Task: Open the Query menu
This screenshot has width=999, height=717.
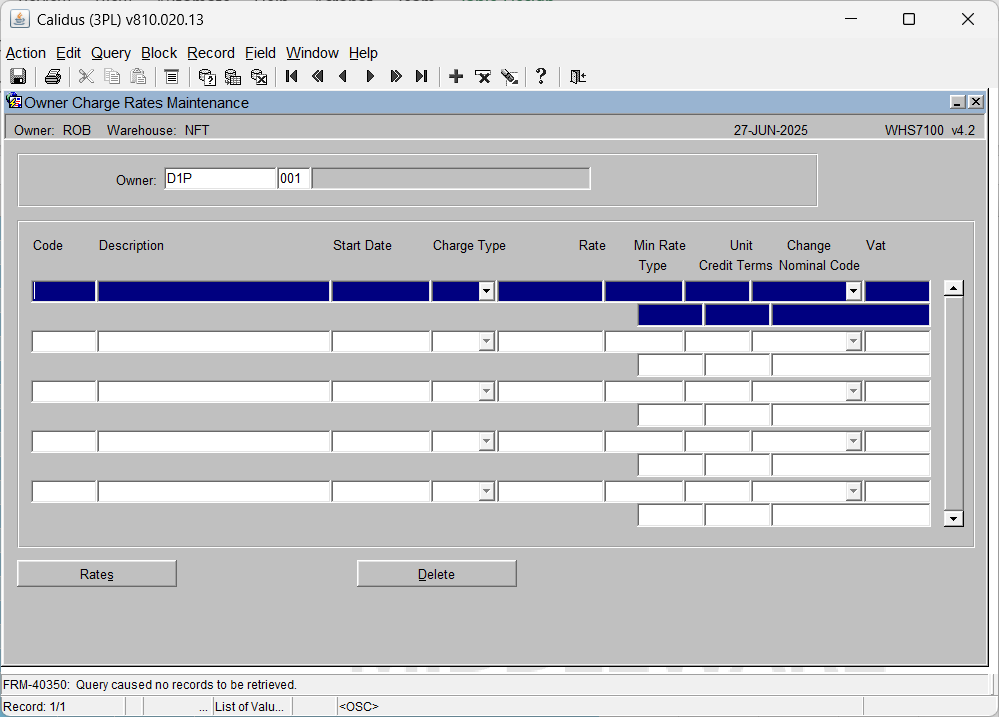Action: tap(111, 53)
